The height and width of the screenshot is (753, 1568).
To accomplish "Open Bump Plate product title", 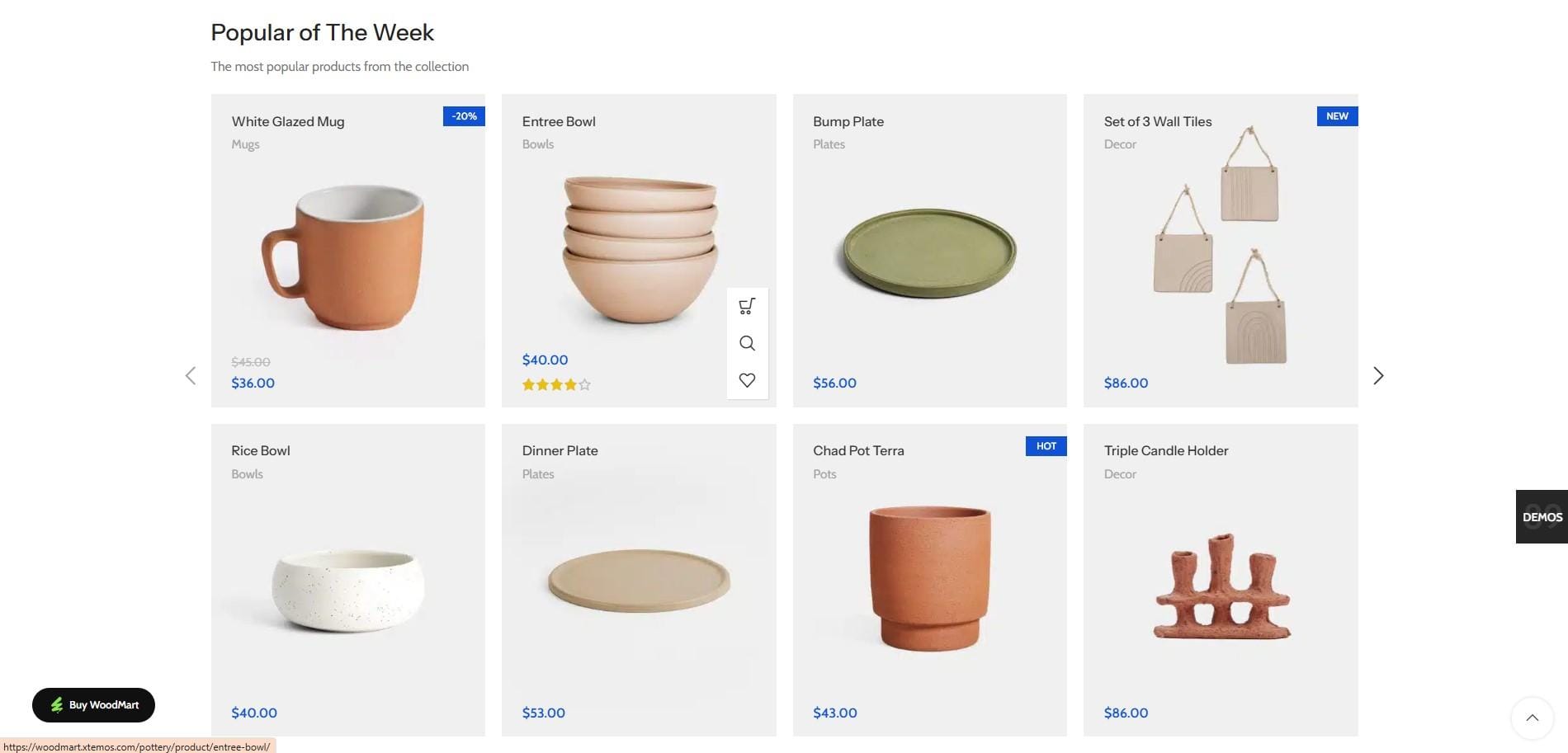I will coord(848,121).
